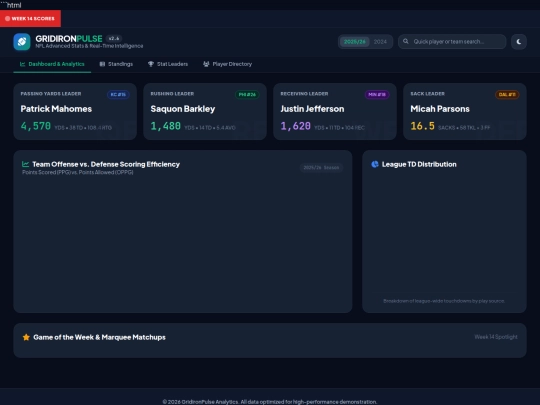Click the 1,620 receiving yards value
540x405 pixels.
pyautogui.click(x=295, y=126)
